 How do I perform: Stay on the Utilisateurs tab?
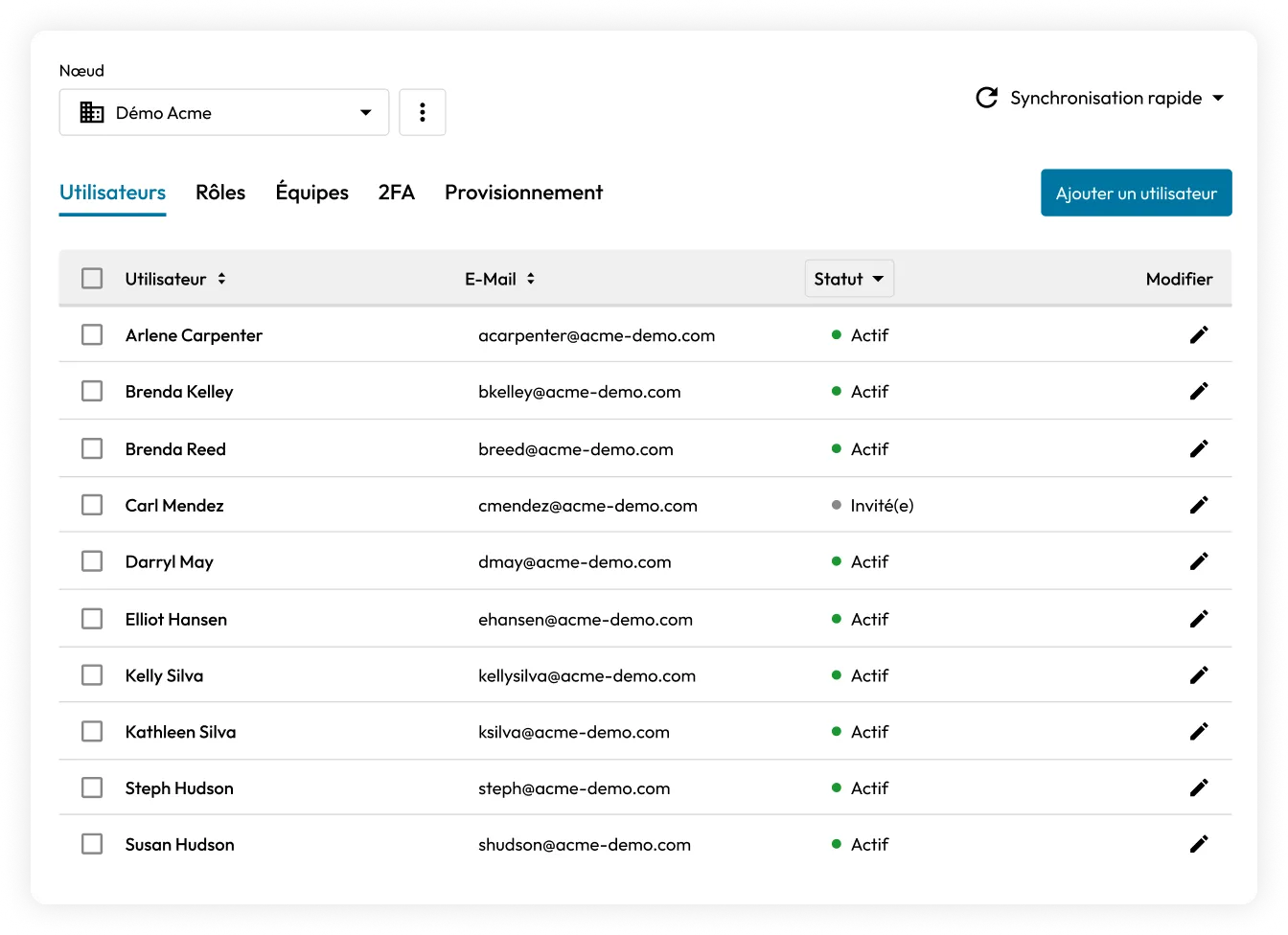[x=112, y=193]
